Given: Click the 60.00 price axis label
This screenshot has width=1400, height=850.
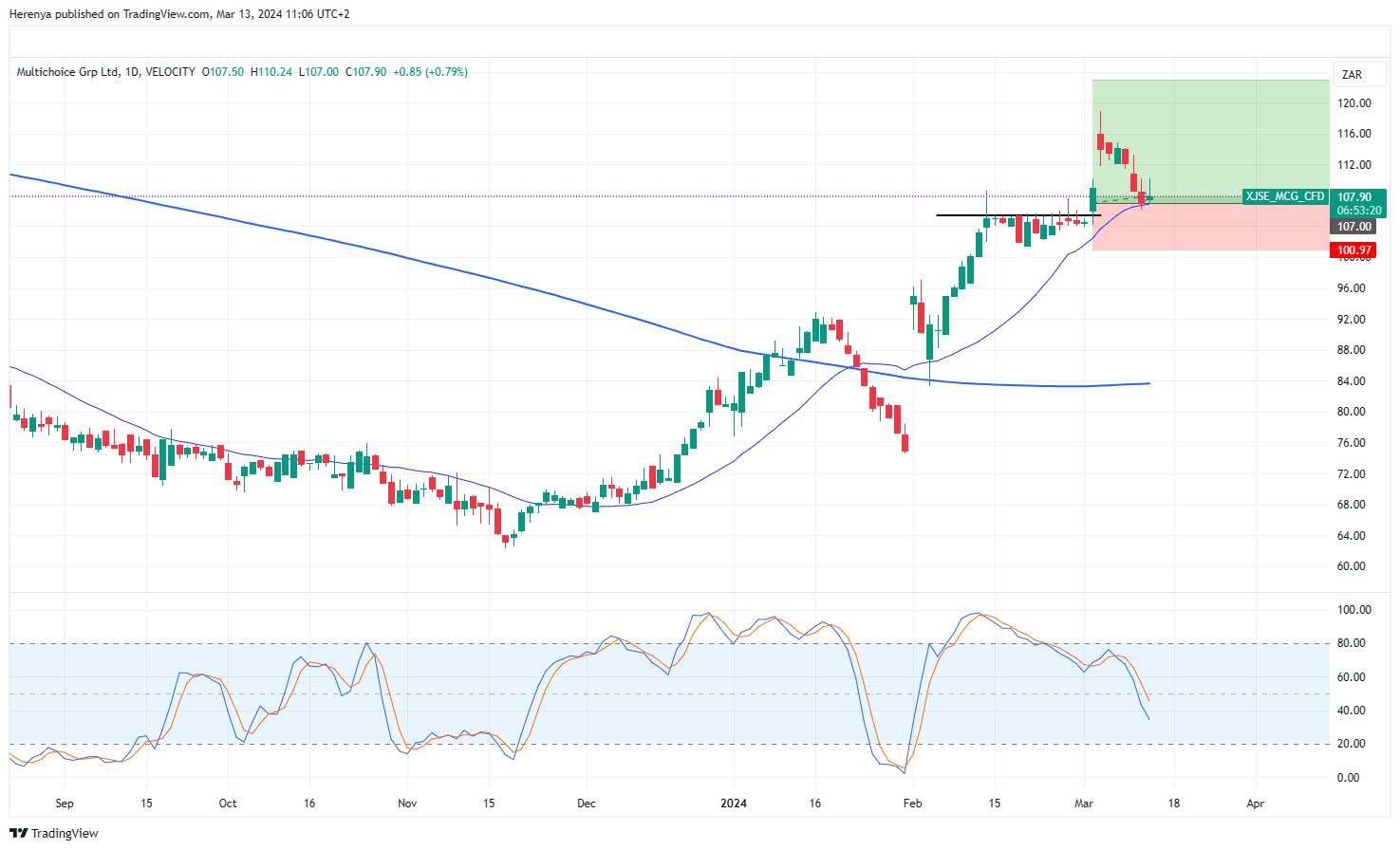Looking at the screenshot, I should click(x=1352, y=566).
